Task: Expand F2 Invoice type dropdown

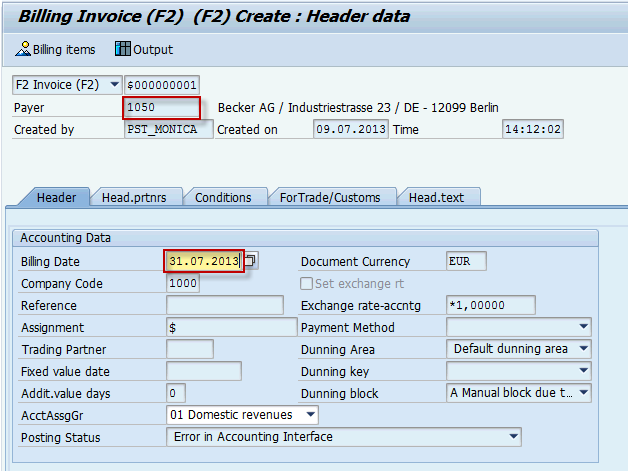Action: point(114,85)
